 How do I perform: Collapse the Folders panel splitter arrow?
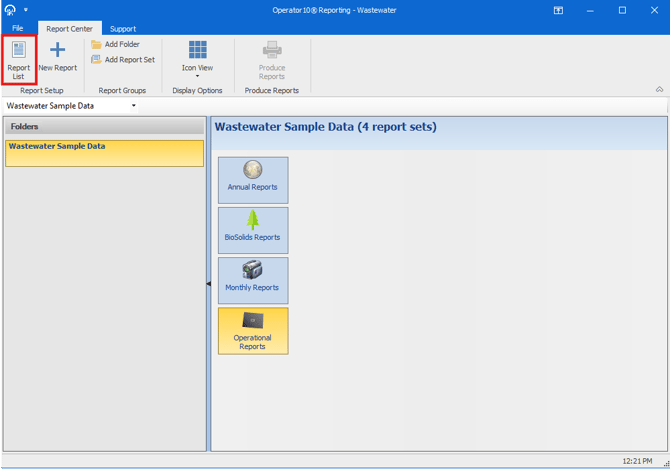[x=208, y=285]
